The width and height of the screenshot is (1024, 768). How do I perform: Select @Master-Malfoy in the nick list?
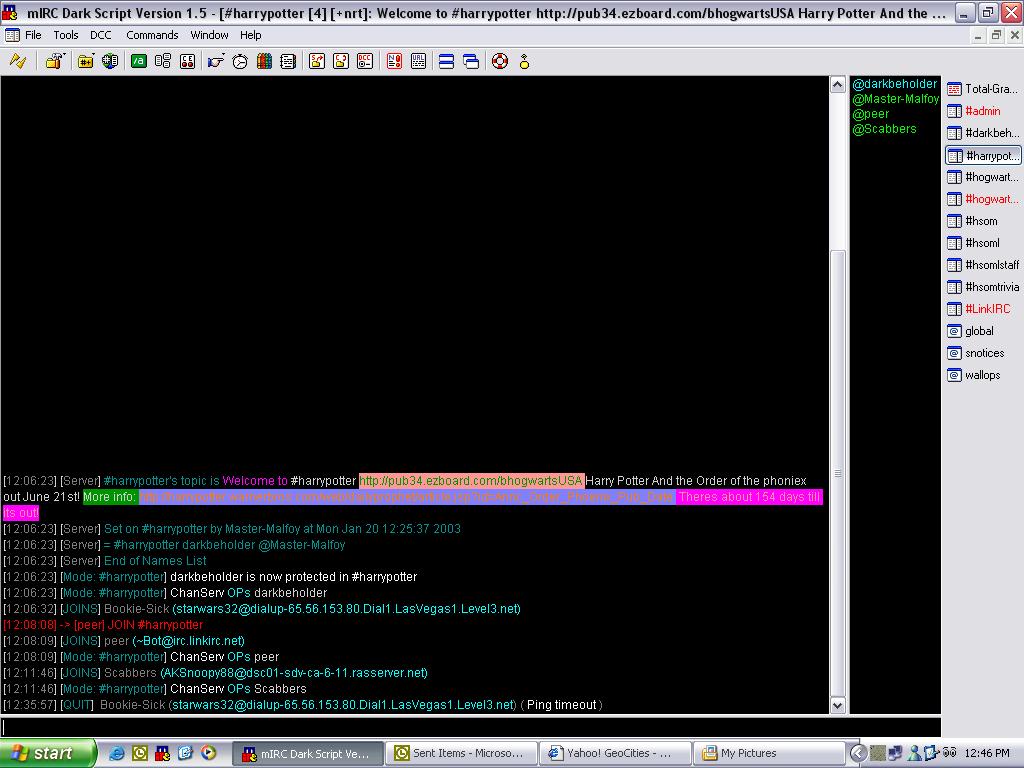(x=895, y=99)
